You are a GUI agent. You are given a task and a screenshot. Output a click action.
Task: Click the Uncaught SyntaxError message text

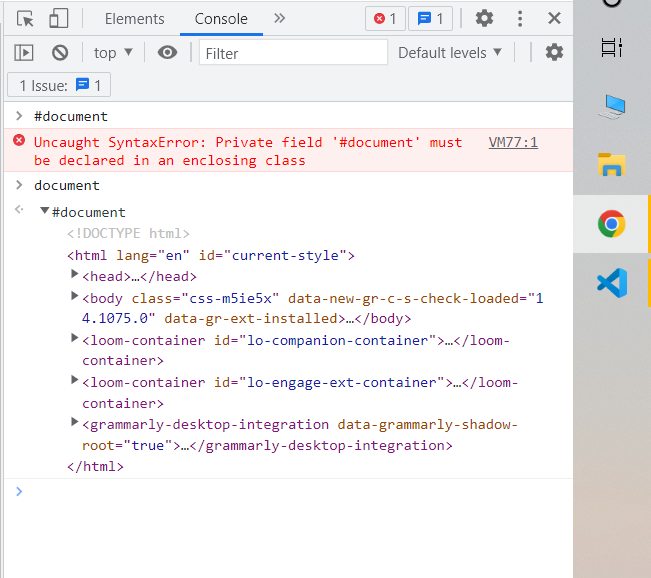248,152
